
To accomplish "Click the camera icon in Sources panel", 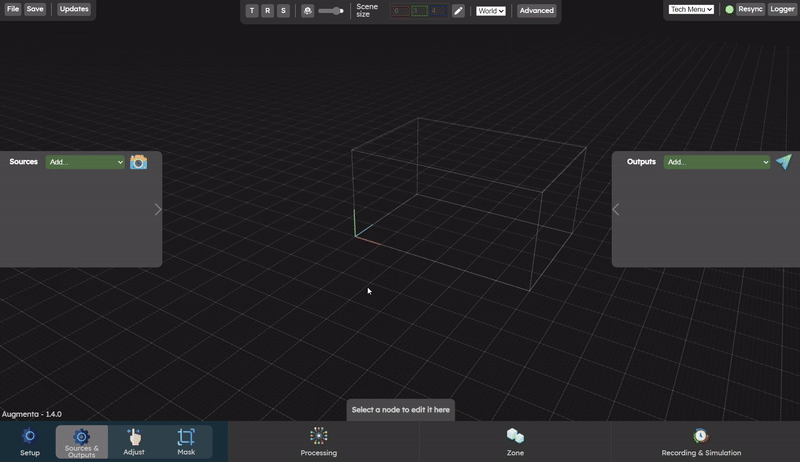I will click(x=138, y=162).
